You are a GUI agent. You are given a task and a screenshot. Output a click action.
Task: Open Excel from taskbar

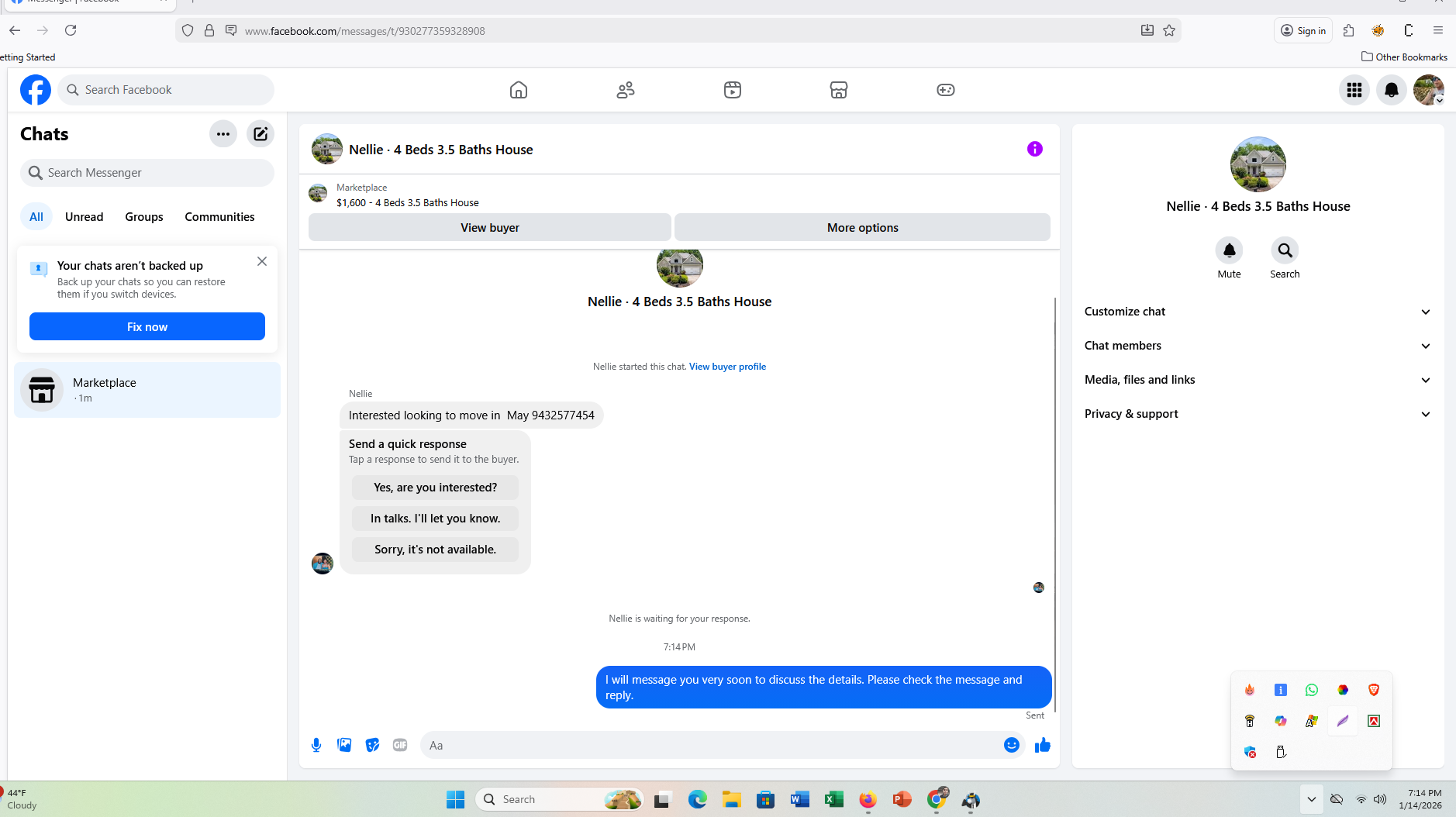pyautogui.click(x=834, y=799)
